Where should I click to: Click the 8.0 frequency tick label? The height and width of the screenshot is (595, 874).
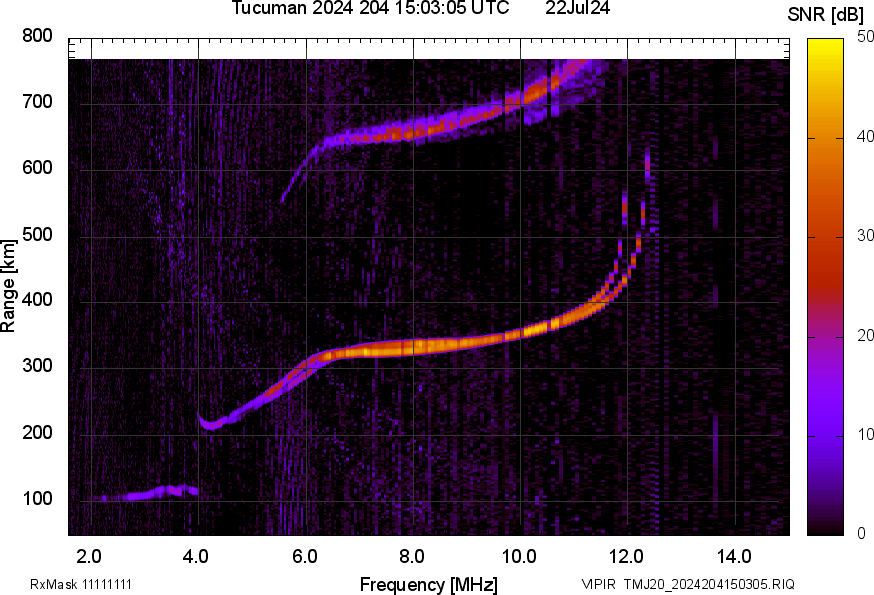coord(411,556)
